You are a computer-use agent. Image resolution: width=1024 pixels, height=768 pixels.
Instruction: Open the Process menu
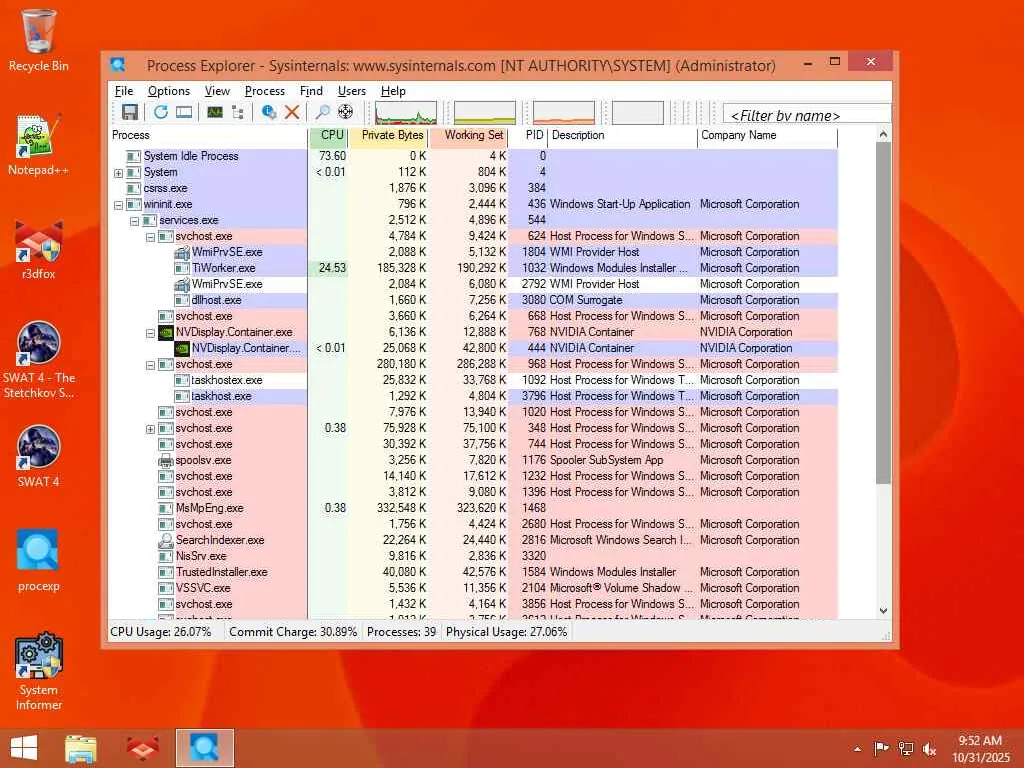click(264, 91)
